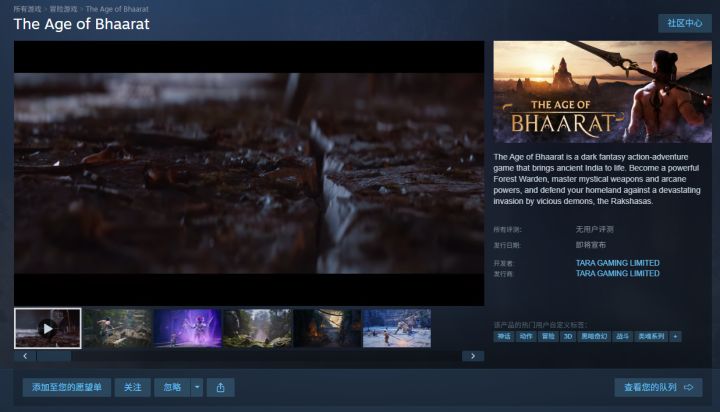View the misty forest path screenshot thumbnail
This screenshot has width=720, height=412.
click(257, 328)
